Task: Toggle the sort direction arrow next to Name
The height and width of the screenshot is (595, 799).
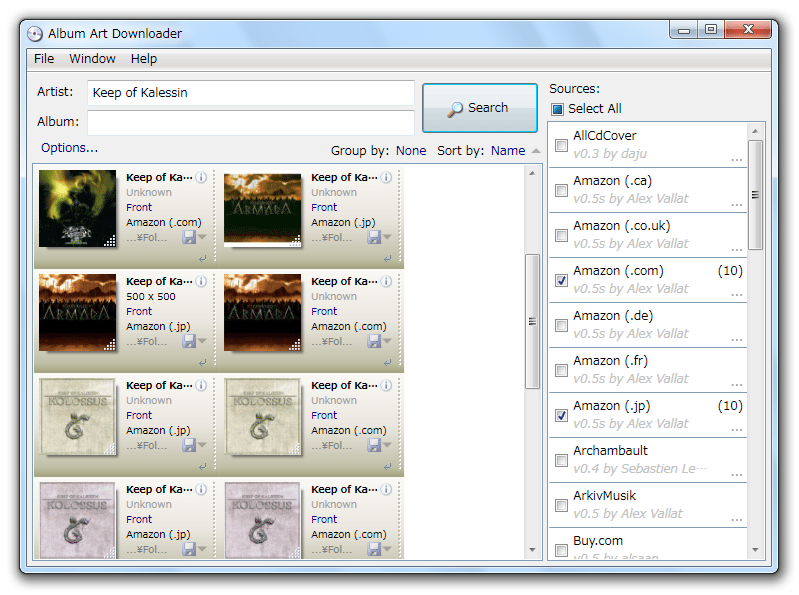Action: click(x=536, y=151)
